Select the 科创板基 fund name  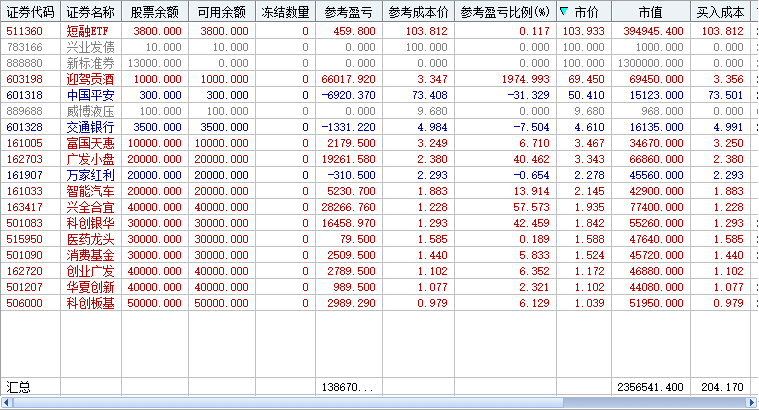[x=91, y=303]
